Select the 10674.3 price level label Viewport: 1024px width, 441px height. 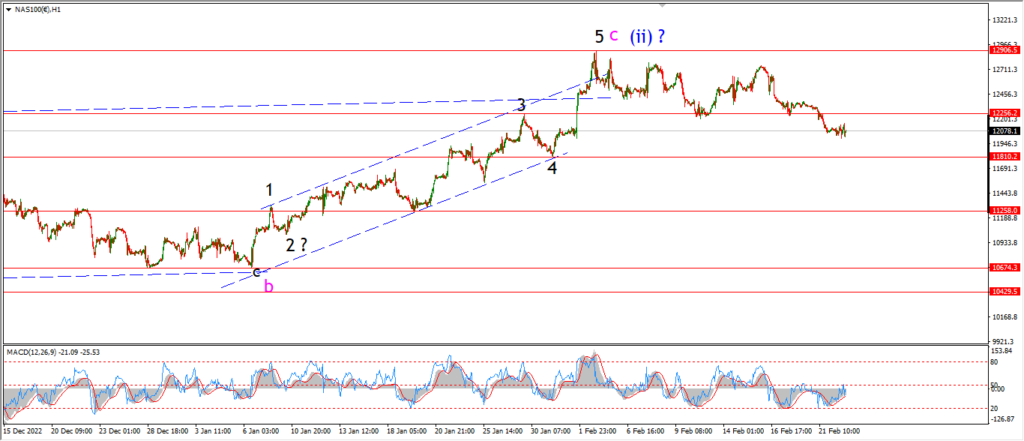point(1004,268)
